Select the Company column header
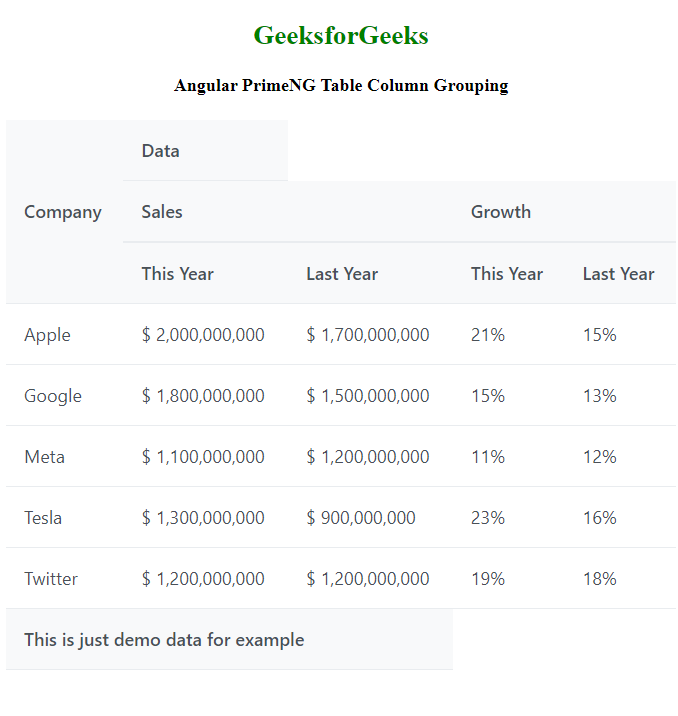 (x=63, y=212)
